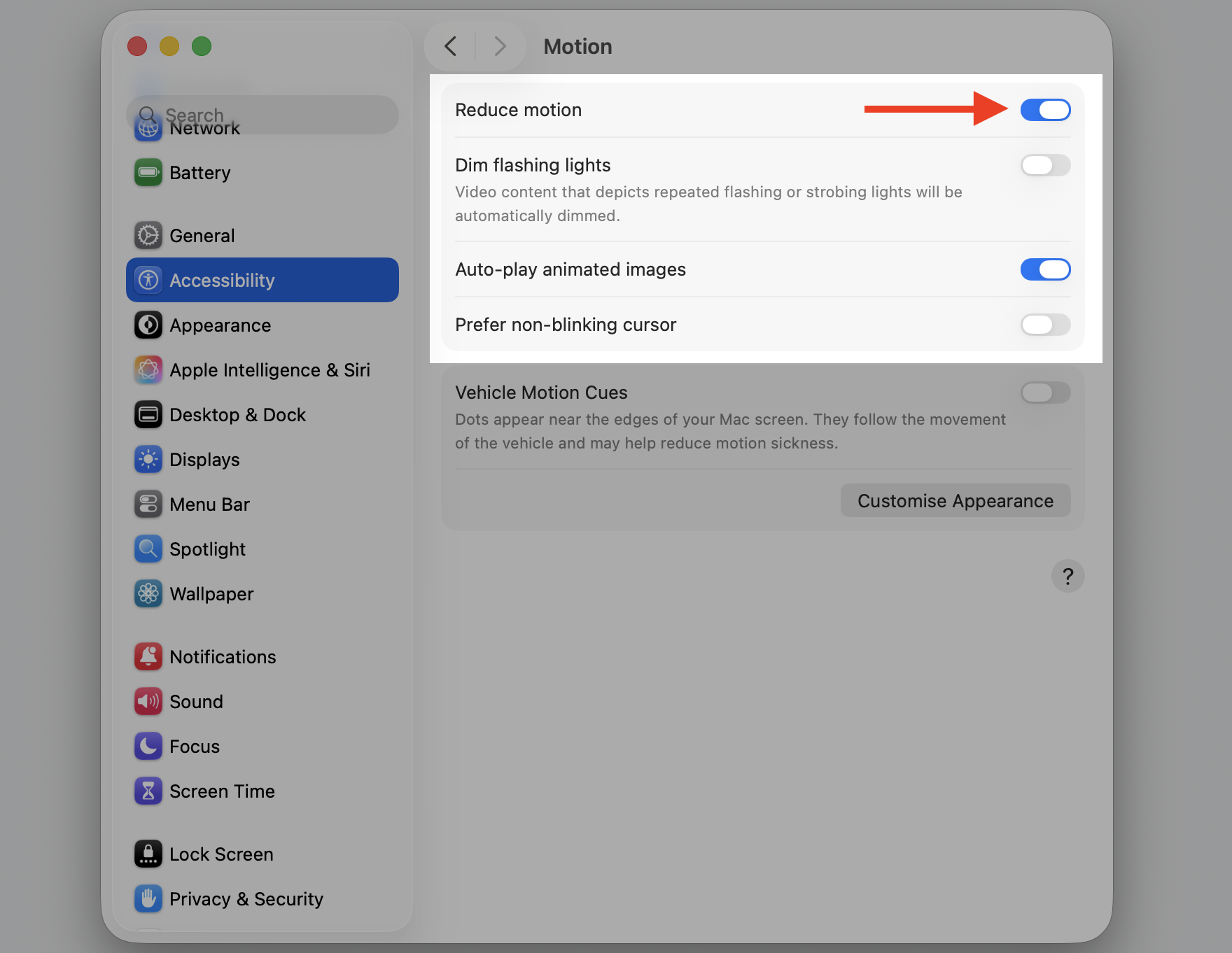Select Appearance in the sidebar
Viewport: 1232px width, 953px height.
(220, 325)
